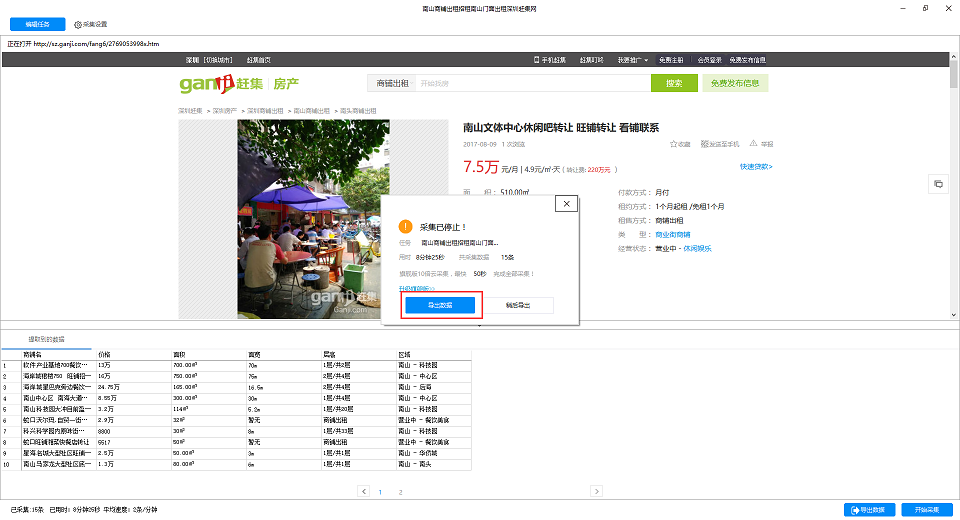Click the 免费发布信息 light green button
Screen dimensions: 960x520
[735, 83]
